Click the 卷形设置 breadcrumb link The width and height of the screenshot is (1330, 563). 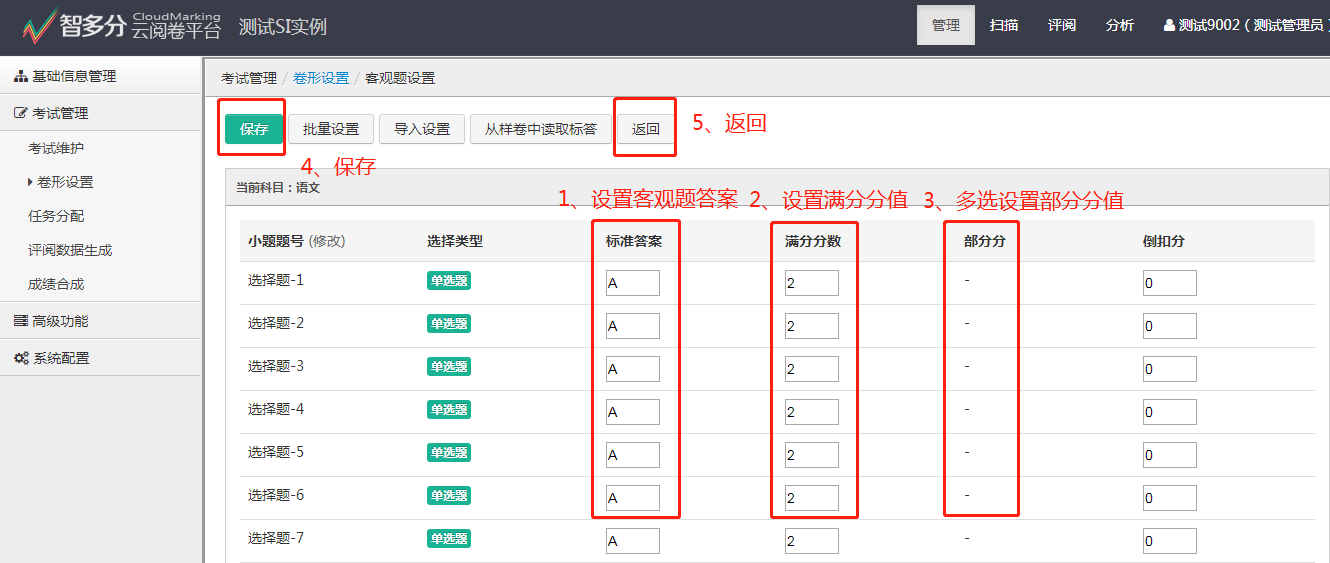(321, 77)
